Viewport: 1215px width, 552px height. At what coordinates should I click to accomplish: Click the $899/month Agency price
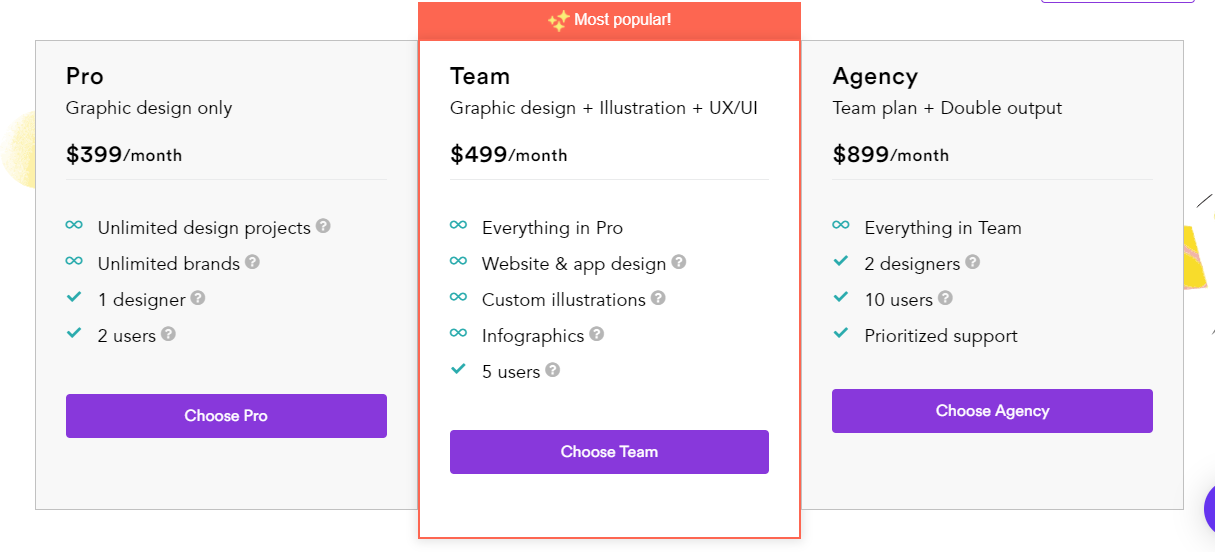[x=891, y=155]
